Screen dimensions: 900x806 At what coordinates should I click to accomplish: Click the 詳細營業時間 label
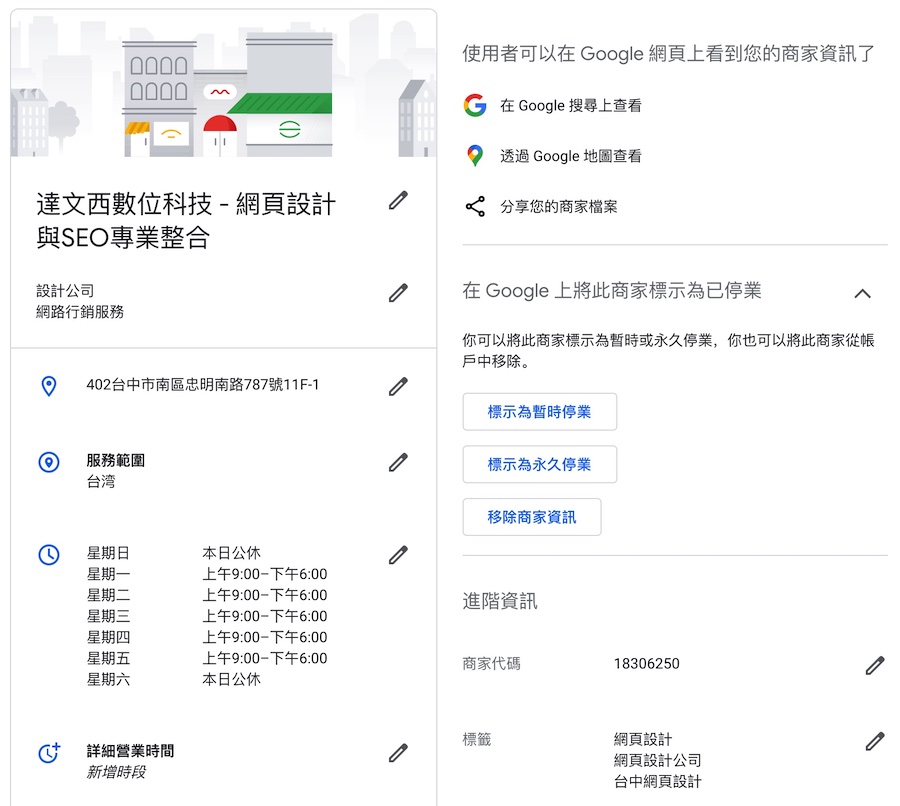130,751
